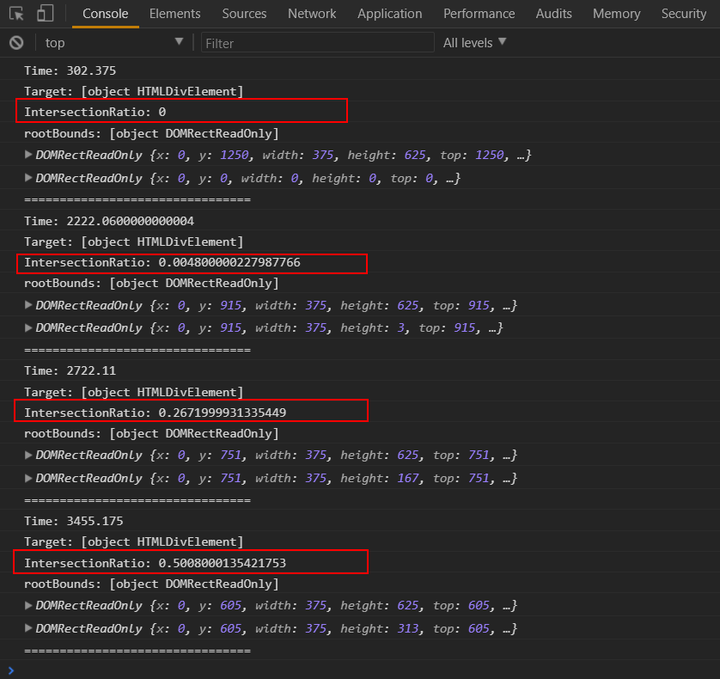720x679 pixels.
Task: Expand the DOMRectReadOnly object with height: 313
Action: point(28,628)
